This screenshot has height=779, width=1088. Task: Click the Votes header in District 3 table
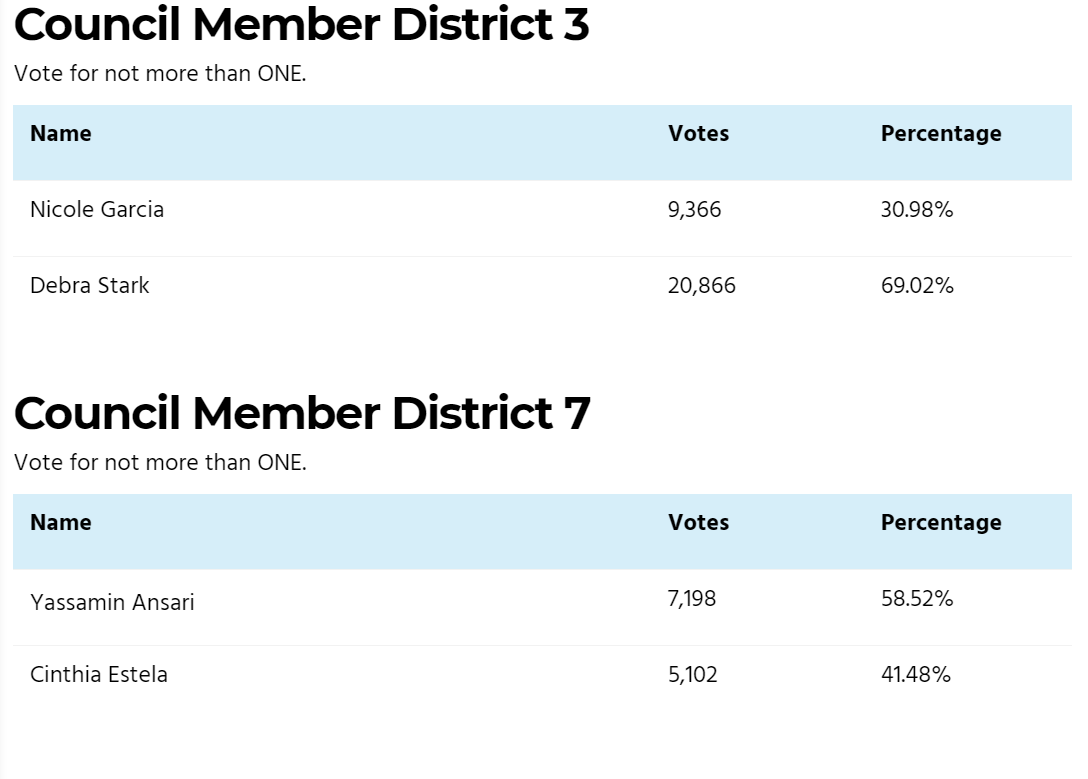click(698, 134)
